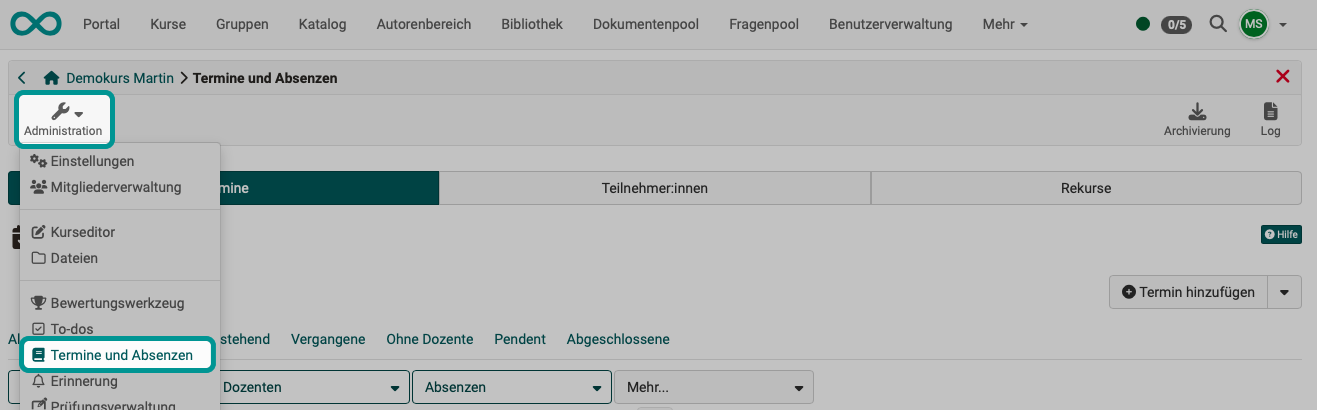
Task: Open the search magnifier icon
Action: pyautogui.click(x=1217, y=23)
